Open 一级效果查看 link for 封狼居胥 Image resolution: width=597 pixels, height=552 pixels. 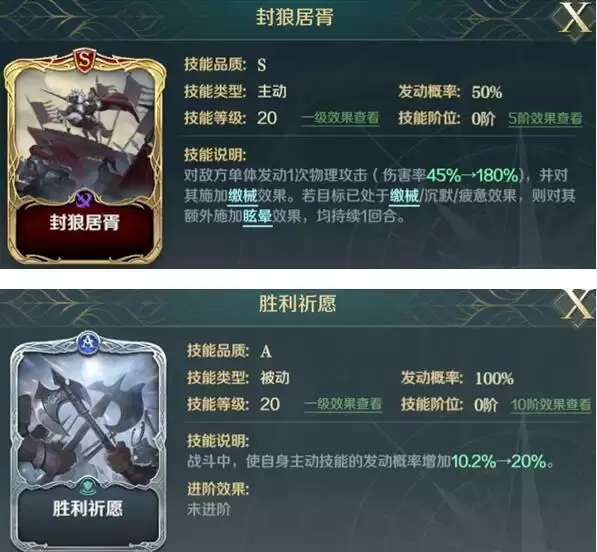click(x=340, y=118)
